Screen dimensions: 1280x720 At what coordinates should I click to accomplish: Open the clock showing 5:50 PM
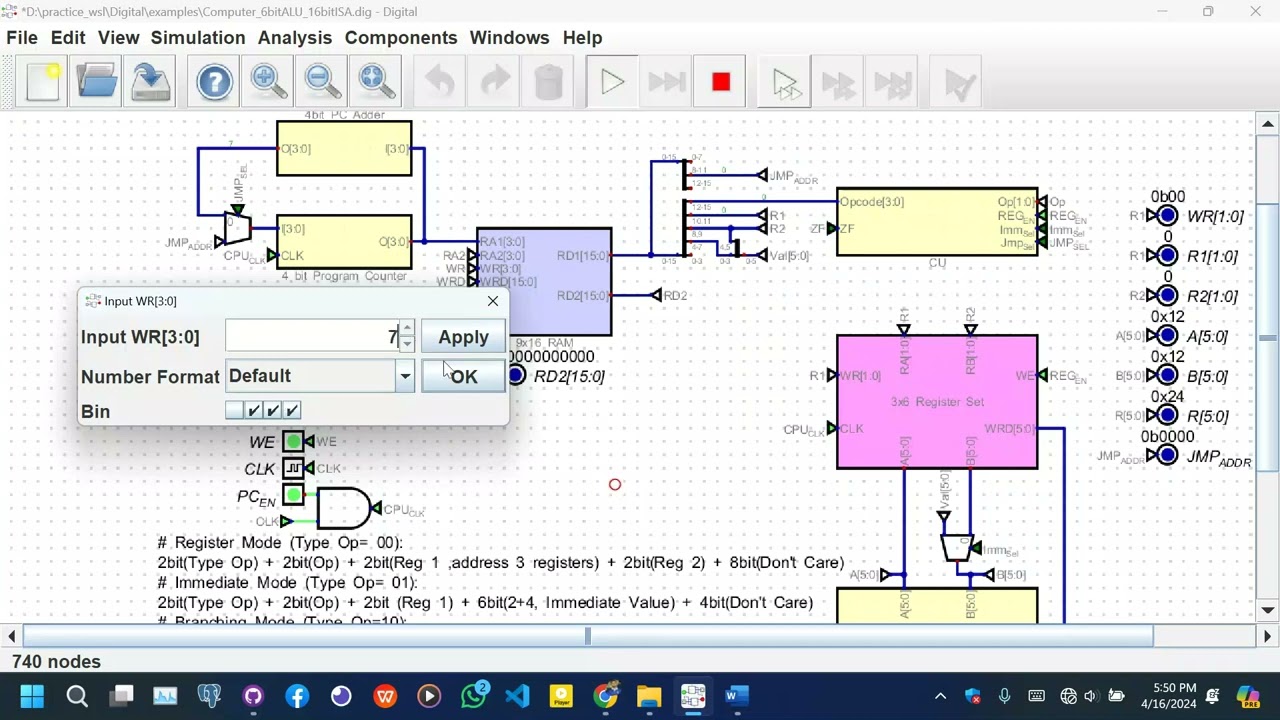tap(1164, 696)
